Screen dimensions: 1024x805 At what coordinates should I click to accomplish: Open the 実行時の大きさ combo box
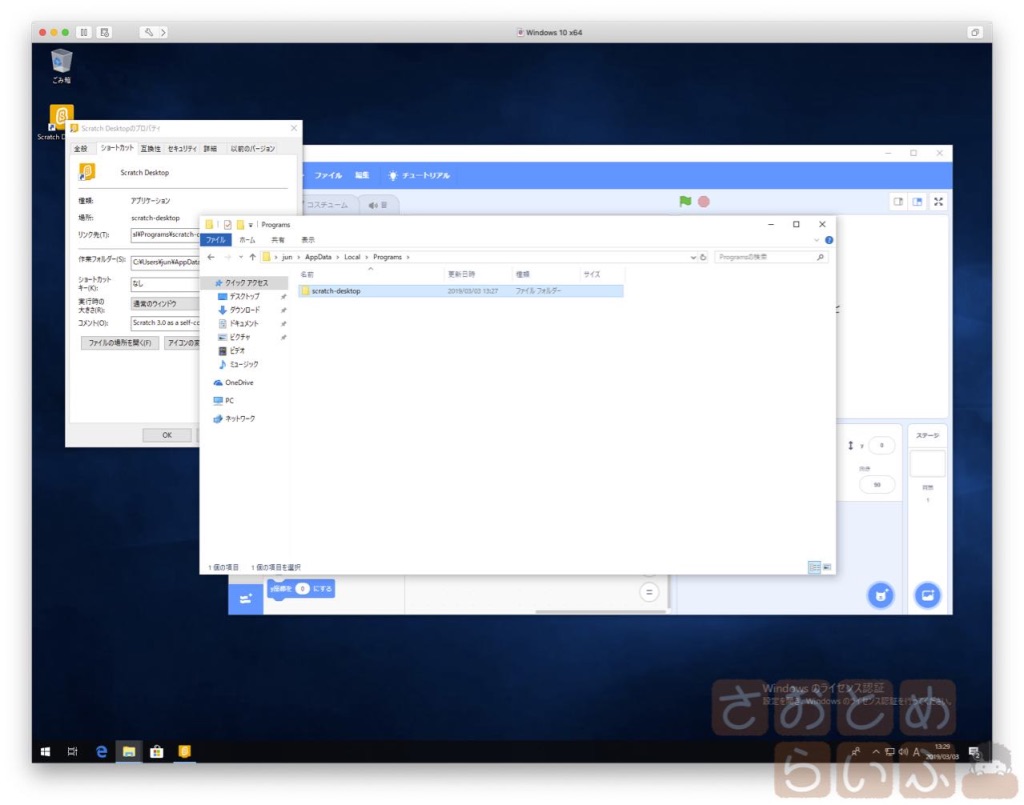[165, 304]
